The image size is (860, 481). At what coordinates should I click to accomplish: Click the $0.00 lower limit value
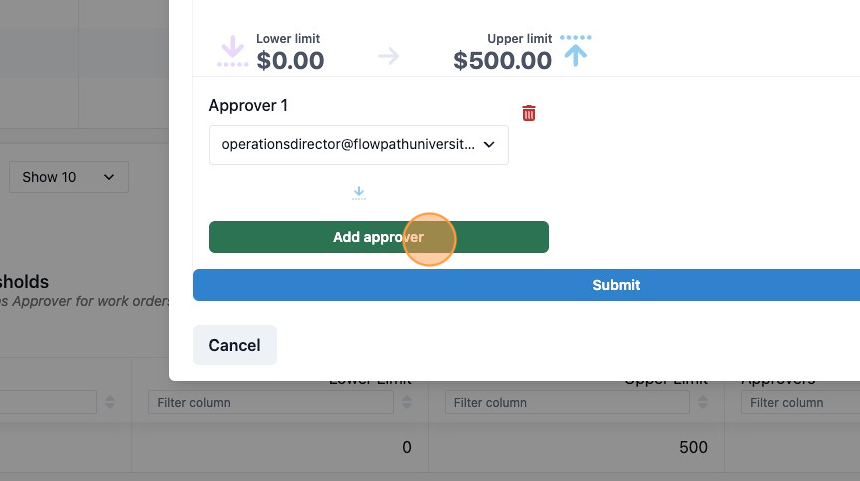point(290,60)
